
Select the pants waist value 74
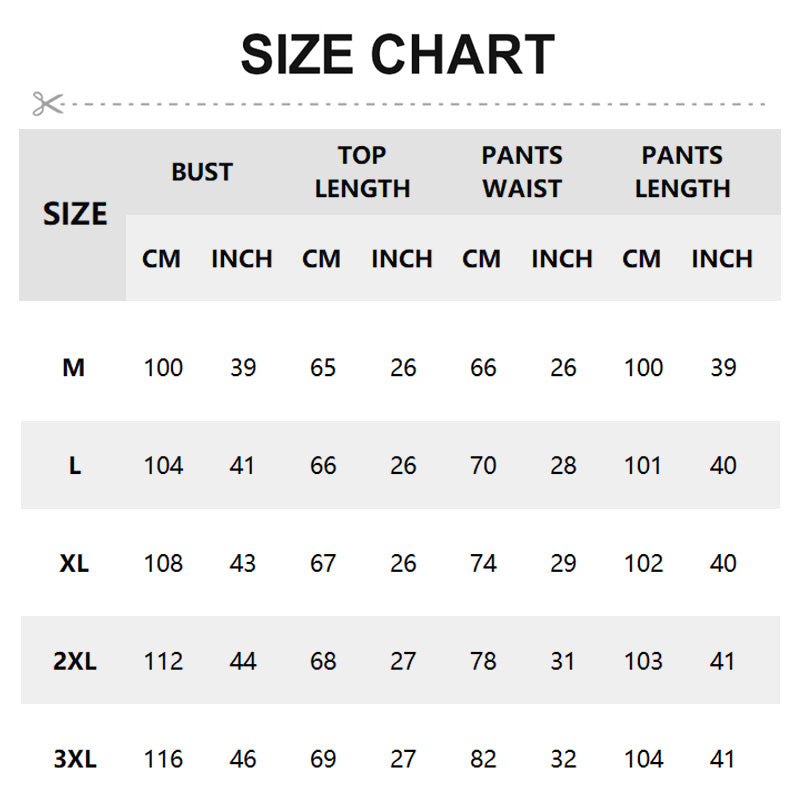(x=483, y=564)
